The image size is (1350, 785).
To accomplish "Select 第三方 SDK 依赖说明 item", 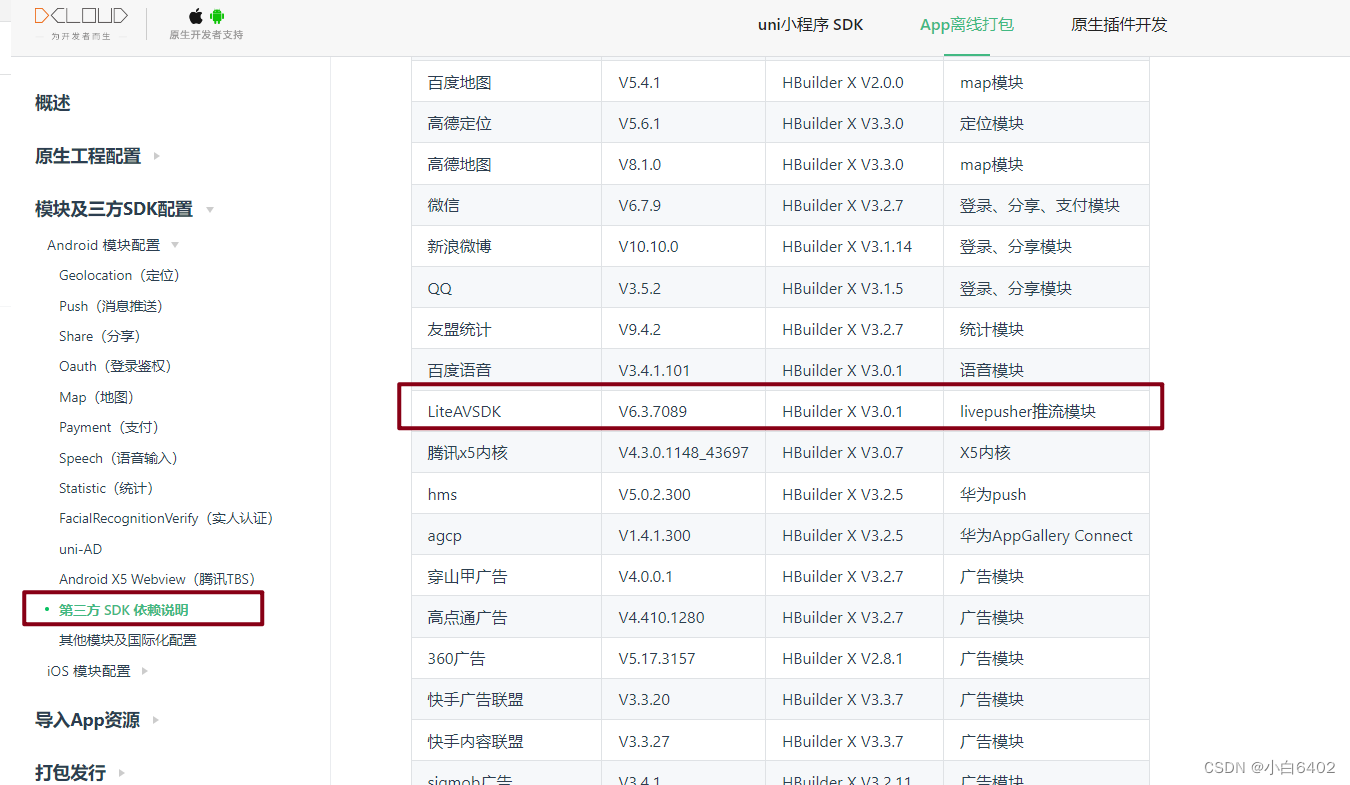I will coord(123,610).
